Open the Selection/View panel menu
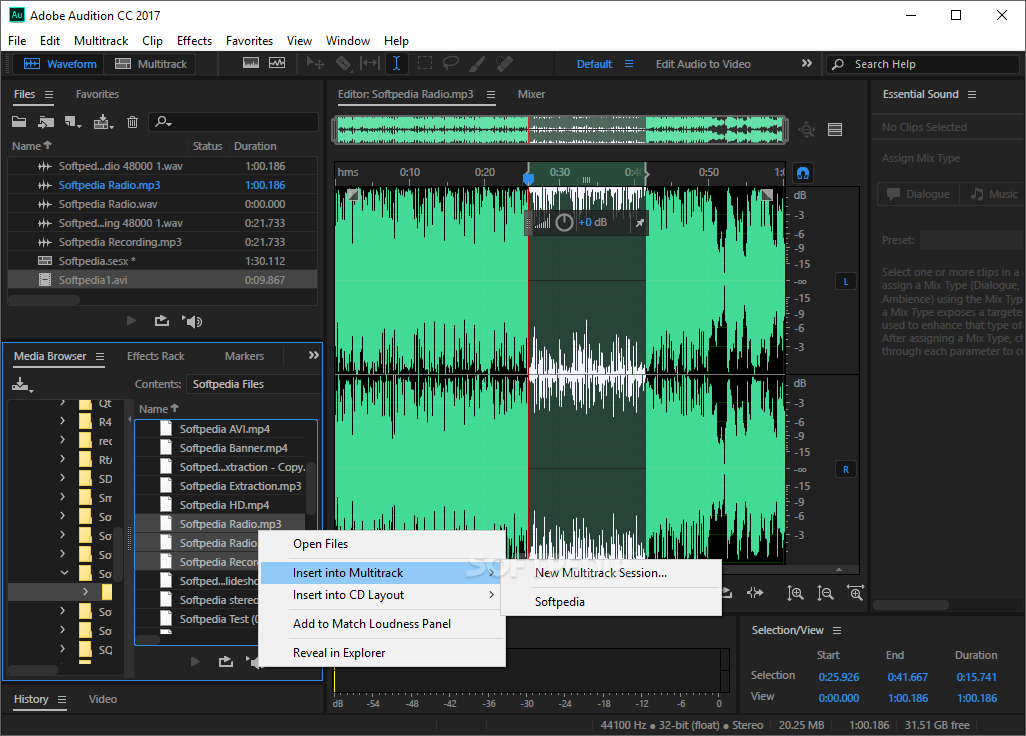This screenshot has width=1026, height=736. (x=837, y=630)
